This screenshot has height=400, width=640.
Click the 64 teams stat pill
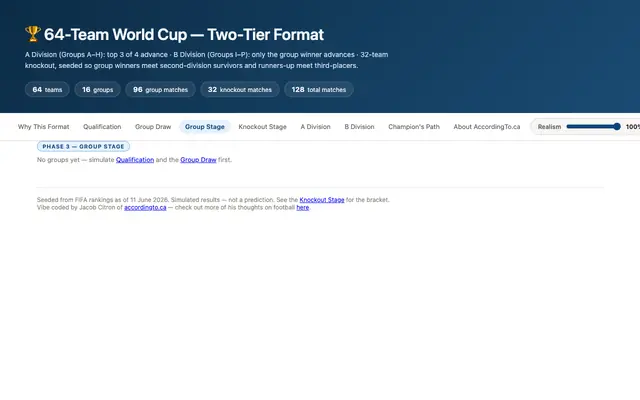[x=47, y=89]
